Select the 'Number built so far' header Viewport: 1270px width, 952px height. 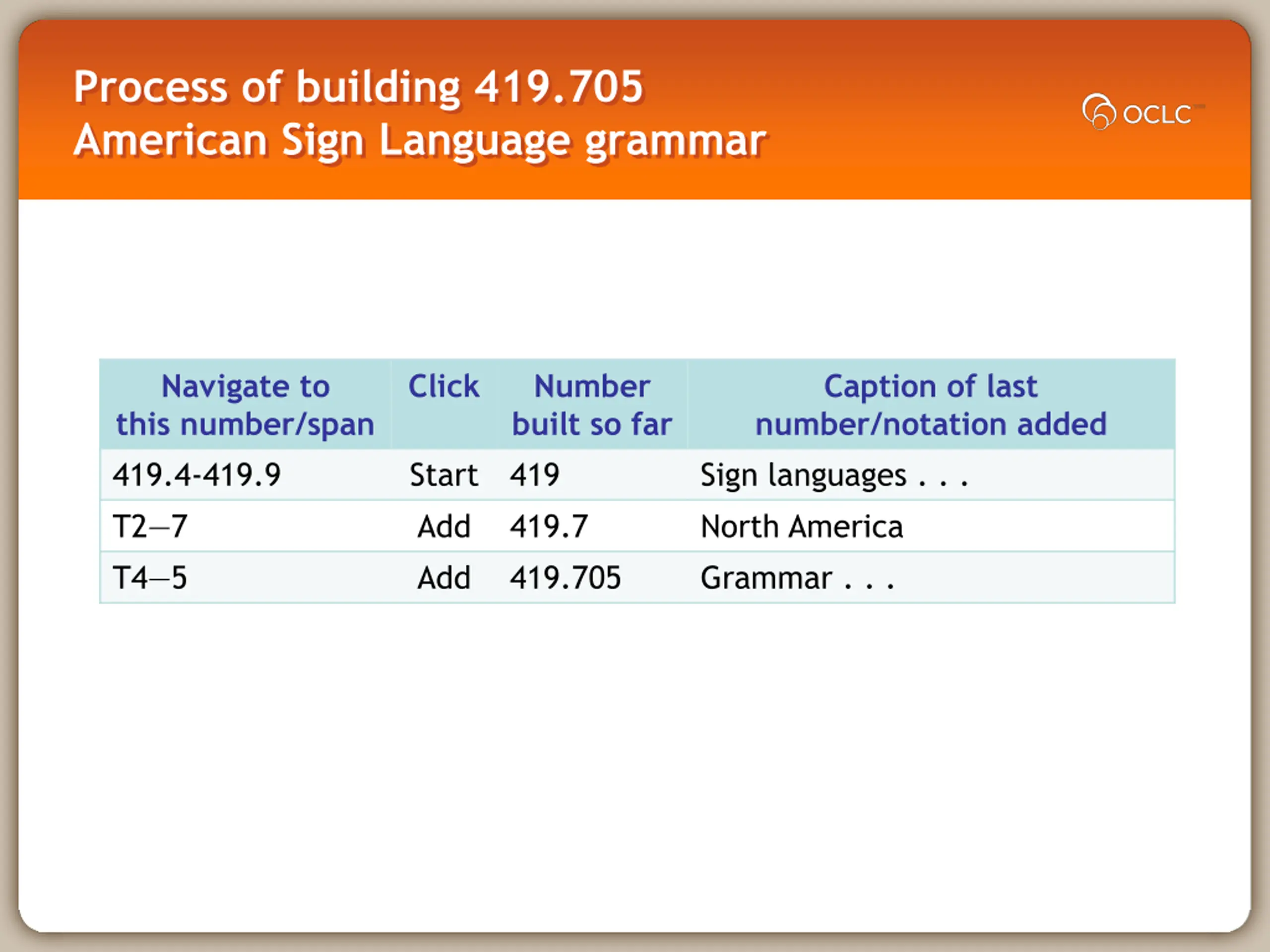(x=591, y=405)
